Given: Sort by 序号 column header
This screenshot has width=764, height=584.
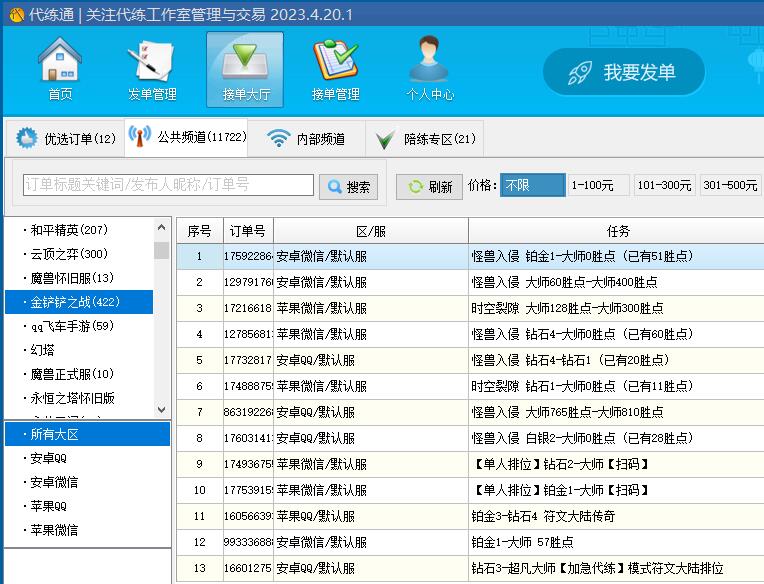Looking at the screenshot, I should pos(199,231).
